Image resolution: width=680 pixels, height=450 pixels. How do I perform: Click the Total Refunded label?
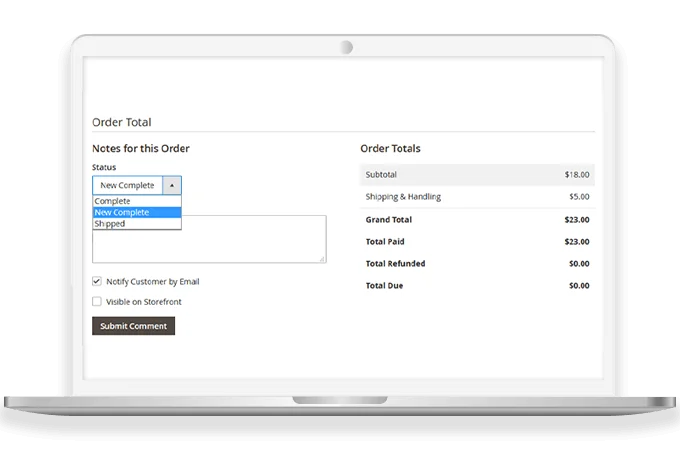point(395,264)
